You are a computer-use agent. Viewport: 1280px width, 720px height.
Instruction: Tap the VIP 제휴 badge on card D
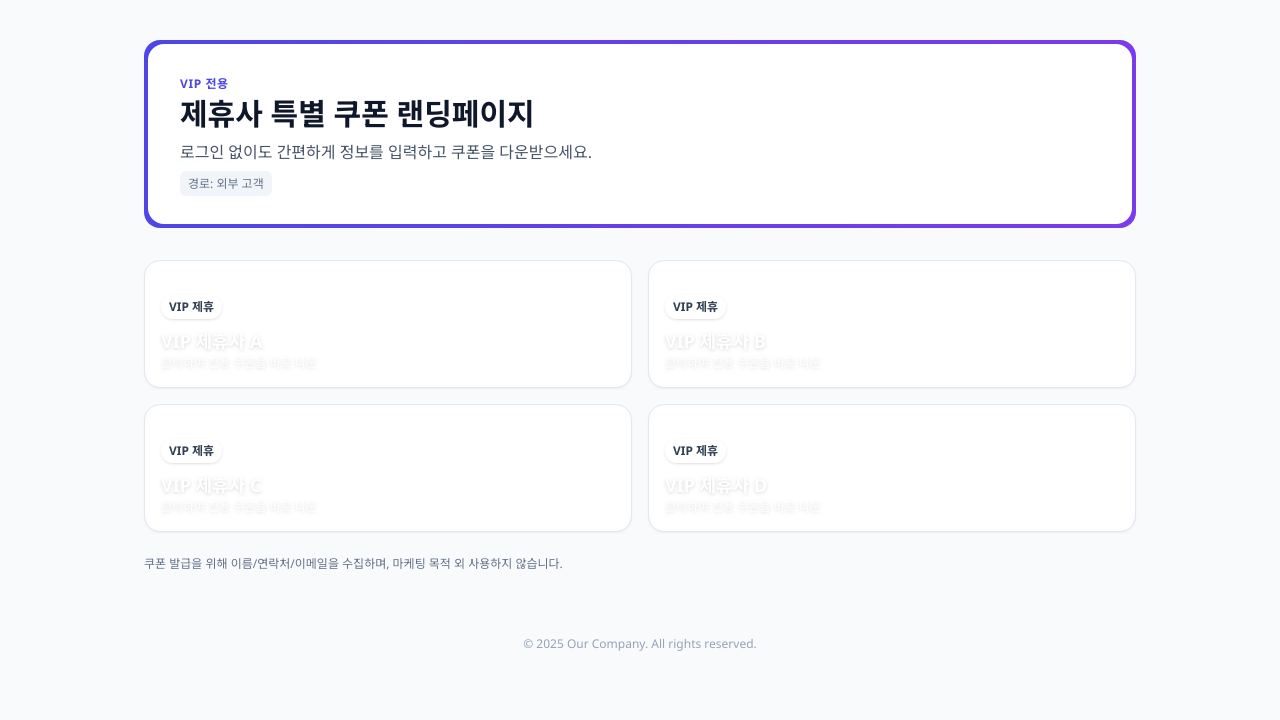(695, 451)
